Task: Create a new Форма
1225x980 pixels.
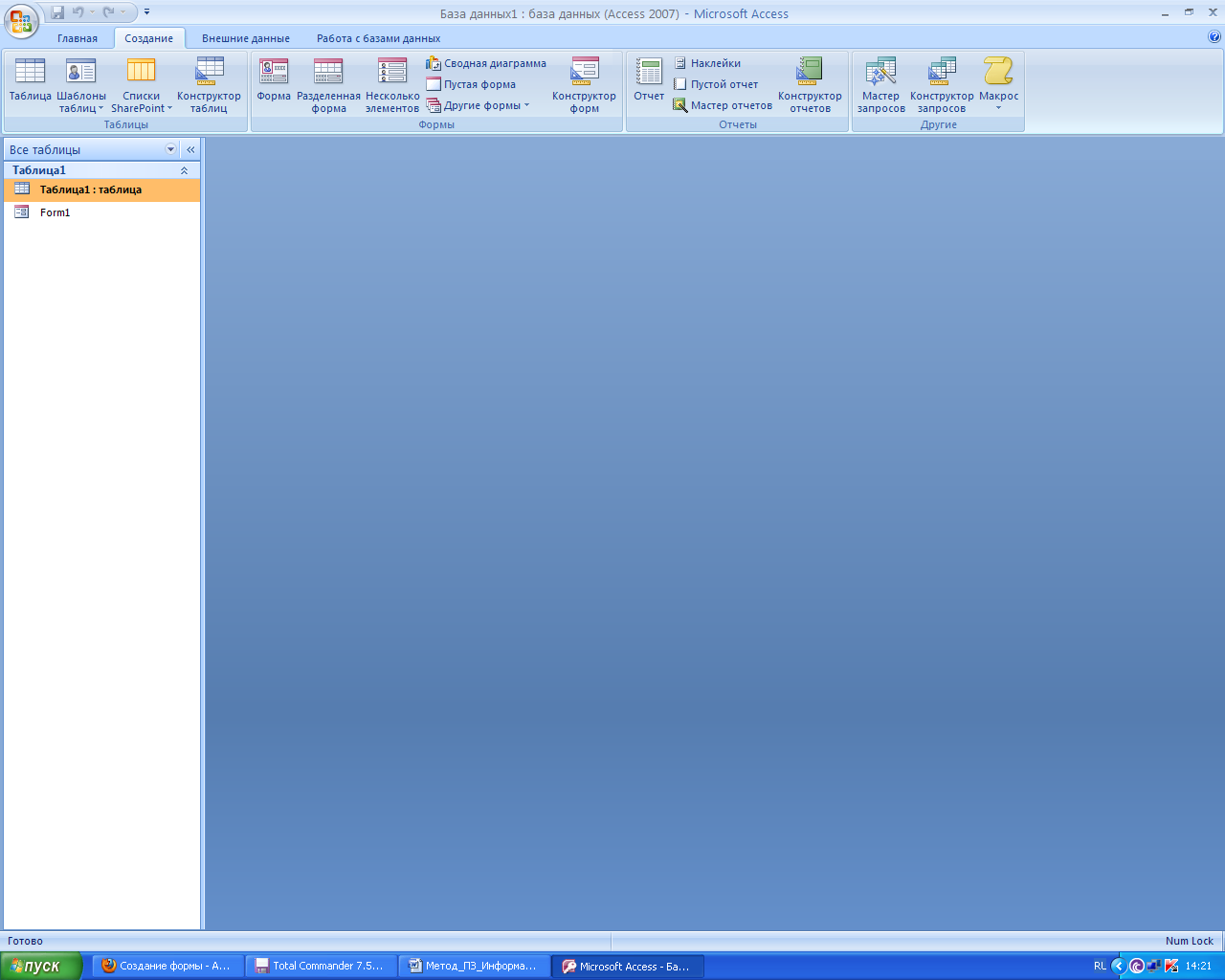Action: pyautogui.click(x=274, y=84)
